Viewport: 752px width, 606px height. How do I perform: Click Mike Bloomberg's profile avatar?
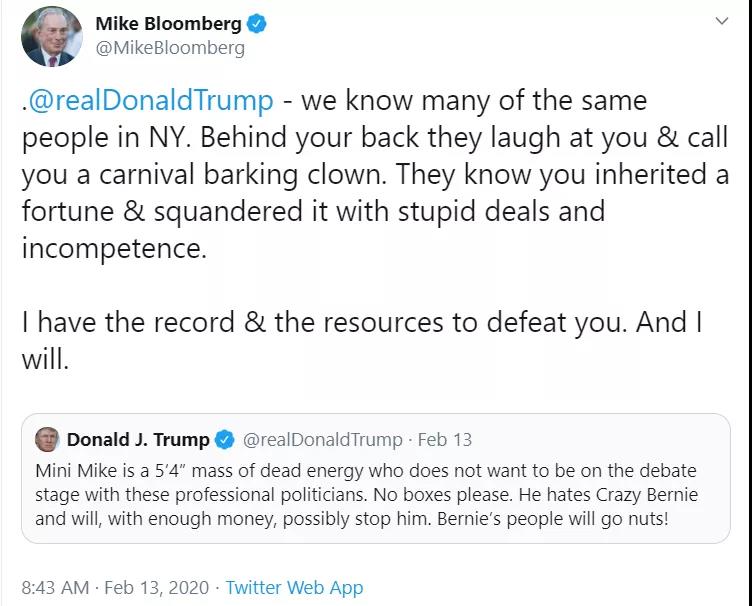[52, 36]
